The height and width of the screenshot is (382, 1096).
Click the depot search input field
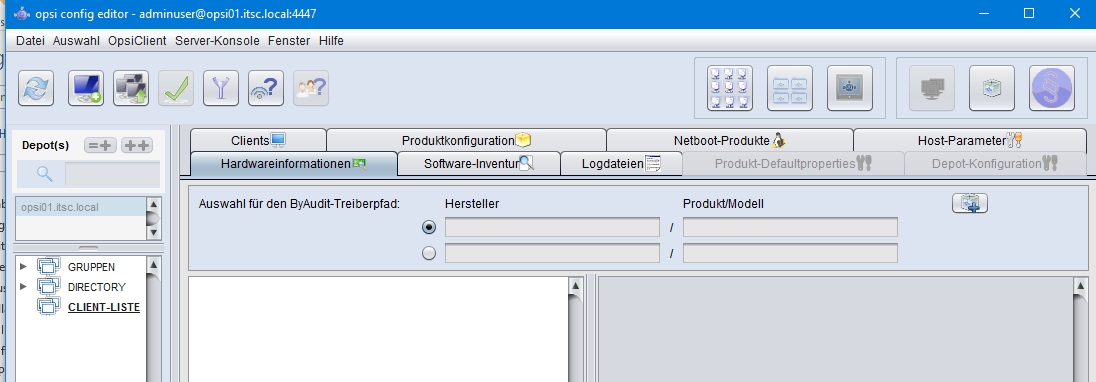click(x=113, y=174)
